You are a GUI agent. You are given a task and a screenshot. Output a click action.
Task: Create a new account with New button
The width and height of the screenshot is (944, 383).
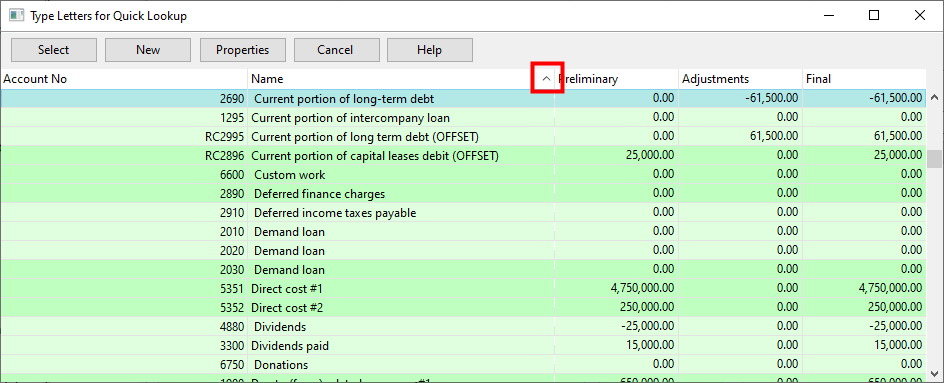point(148,50)
